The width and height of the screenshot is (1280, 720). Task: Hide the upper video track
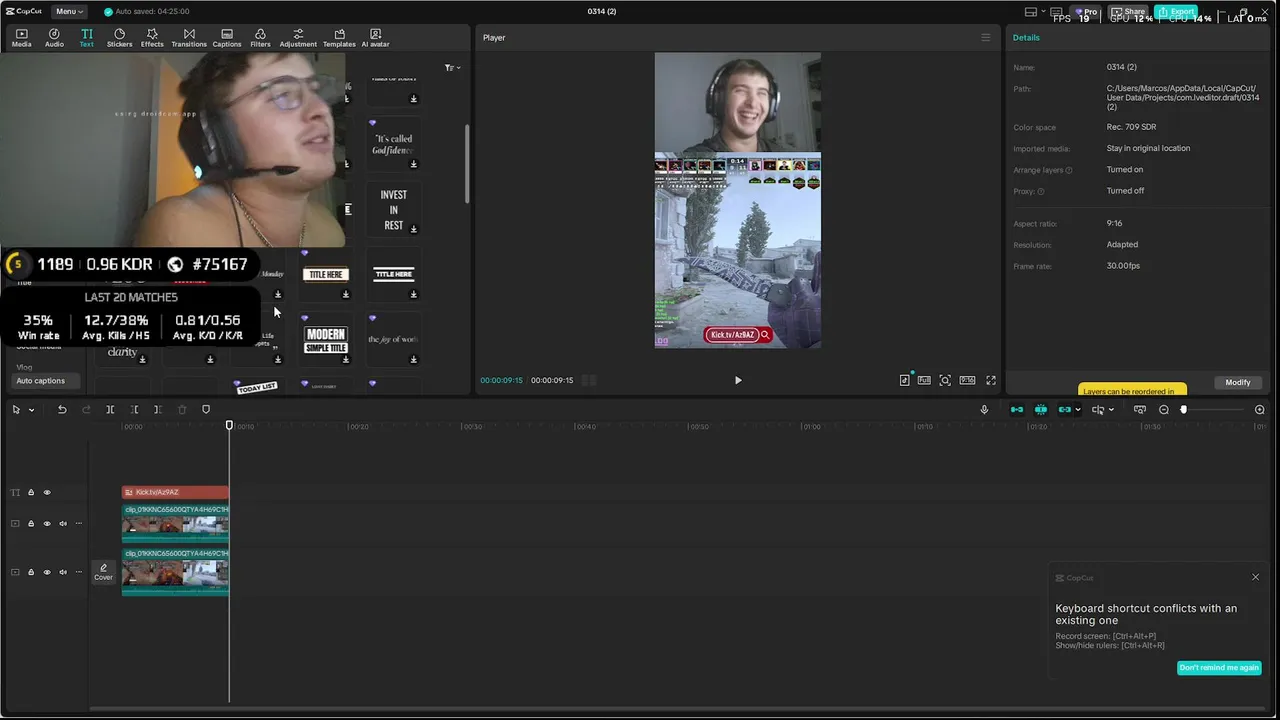tap(46, 523)
